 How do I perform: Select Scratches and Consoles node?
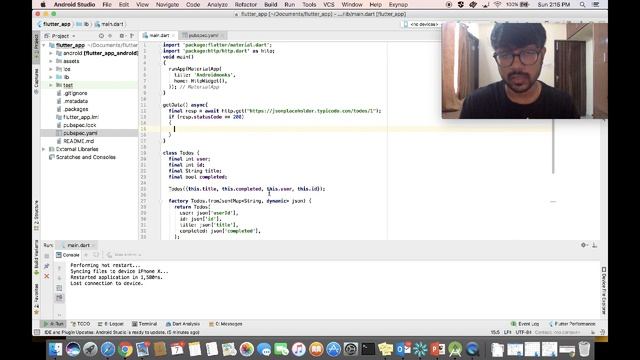[85, 157]
